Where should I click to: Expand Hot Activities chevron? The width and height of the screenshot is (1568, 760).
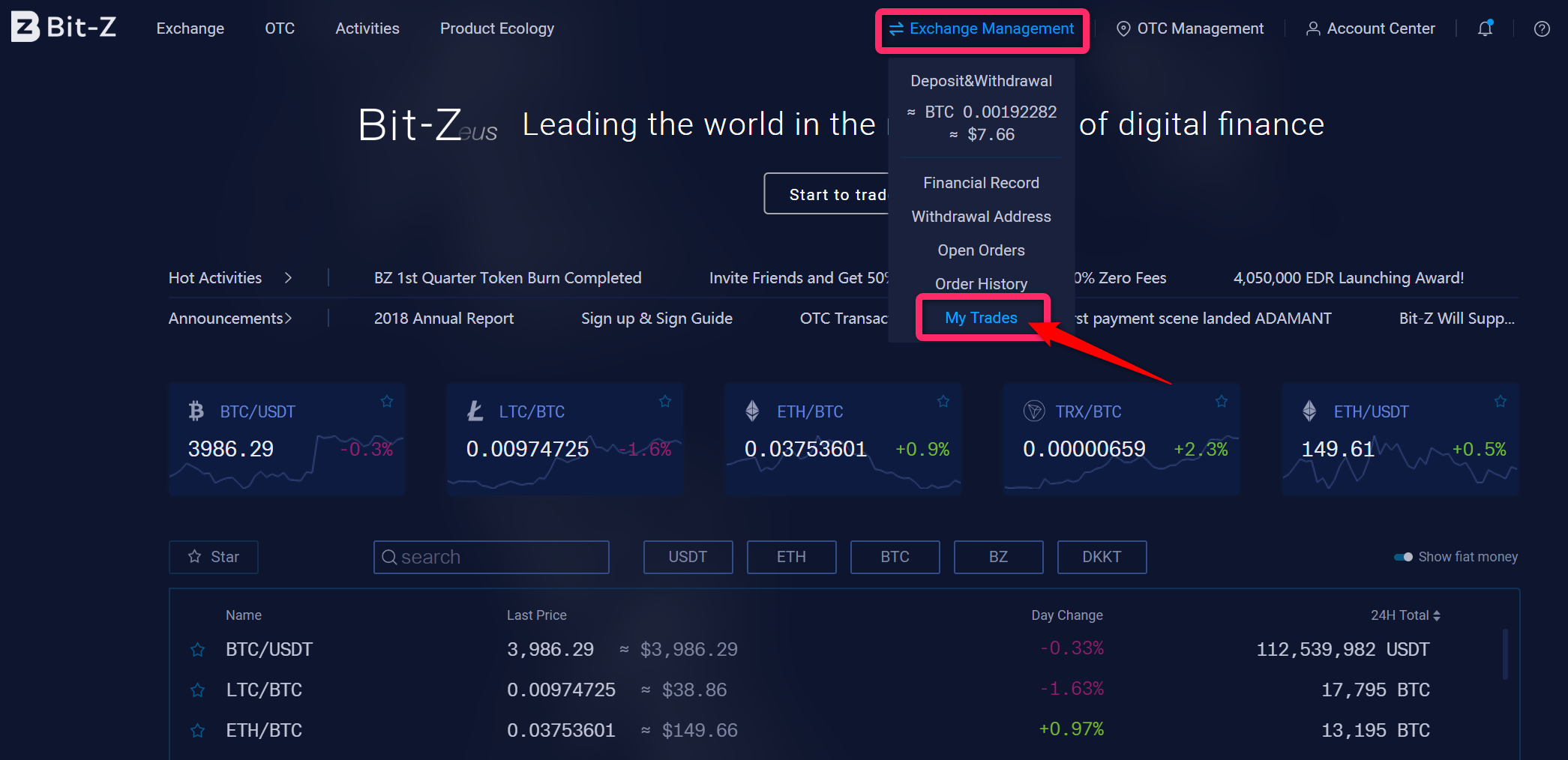point(288,278)
